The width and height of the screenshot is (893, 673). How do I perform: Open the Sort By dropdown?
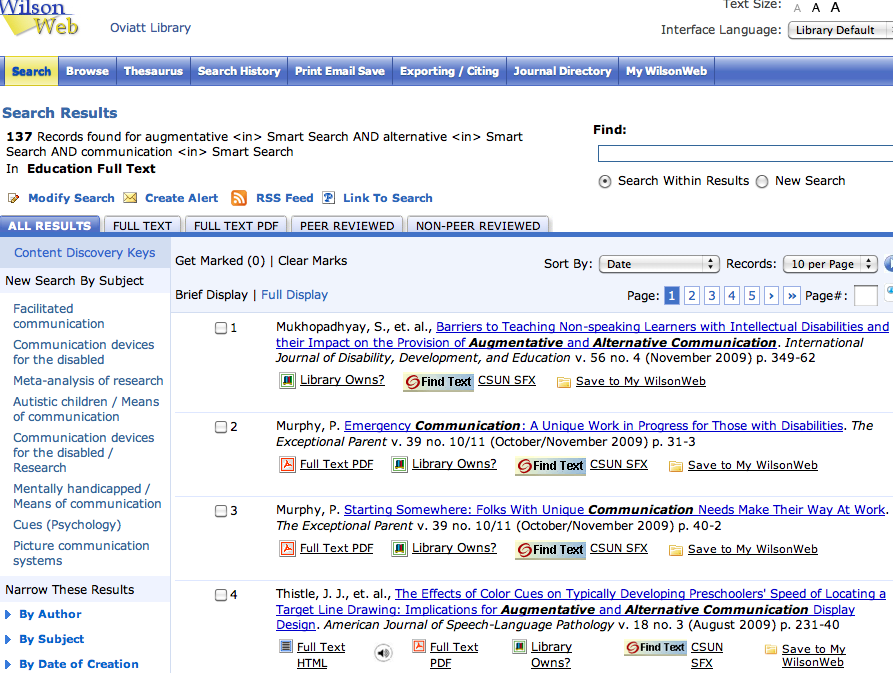[x=659, y=264]
